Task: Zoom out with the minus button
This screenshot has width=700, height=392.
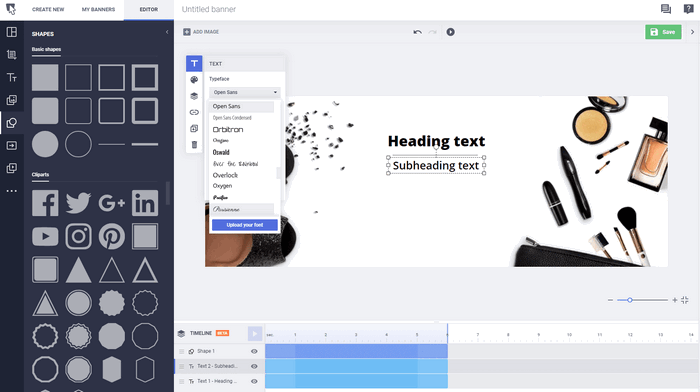Action: [x=610, y=300]
